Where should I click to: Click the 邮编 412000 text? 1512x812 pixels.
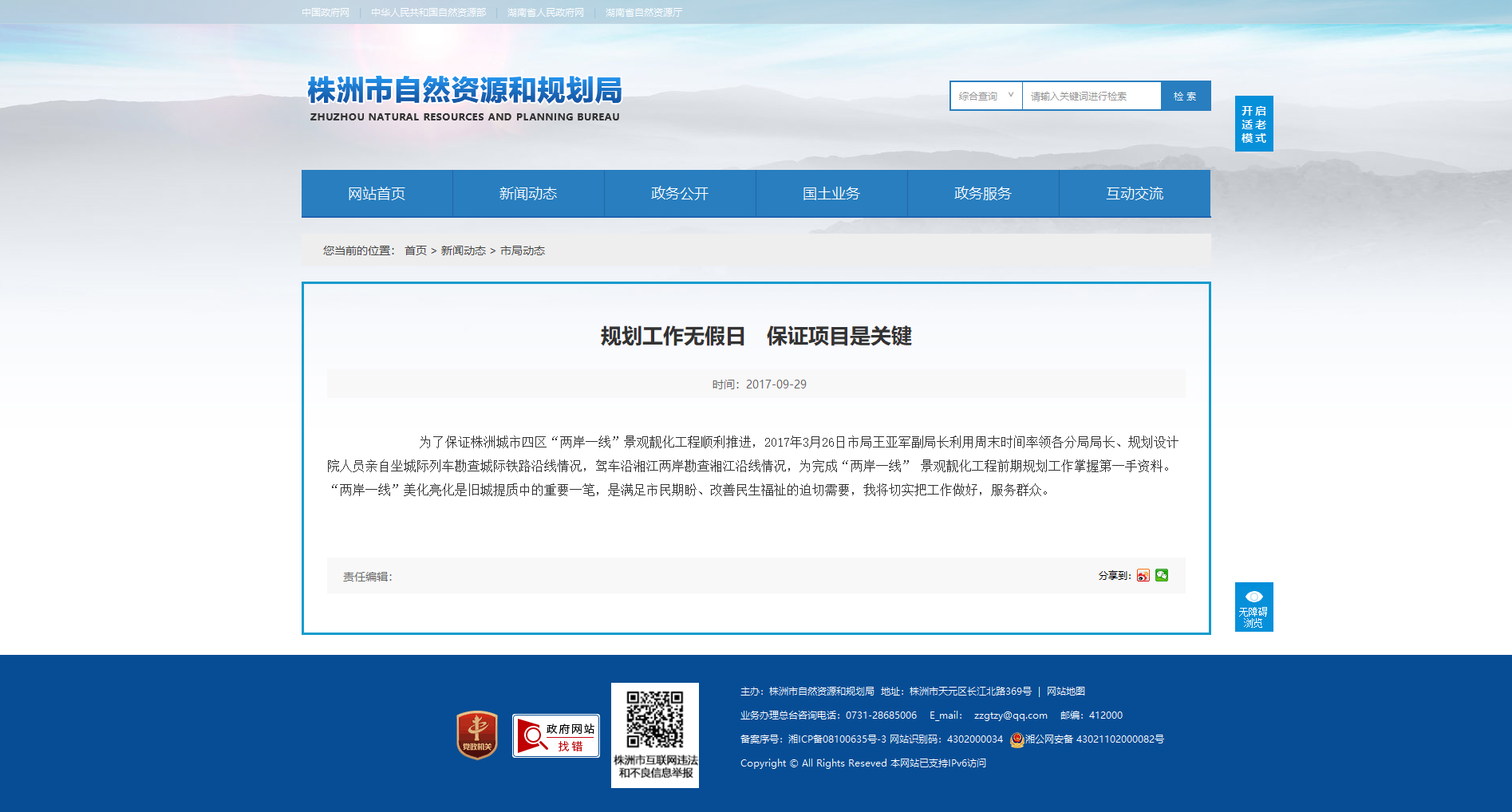coord(1092,715)
